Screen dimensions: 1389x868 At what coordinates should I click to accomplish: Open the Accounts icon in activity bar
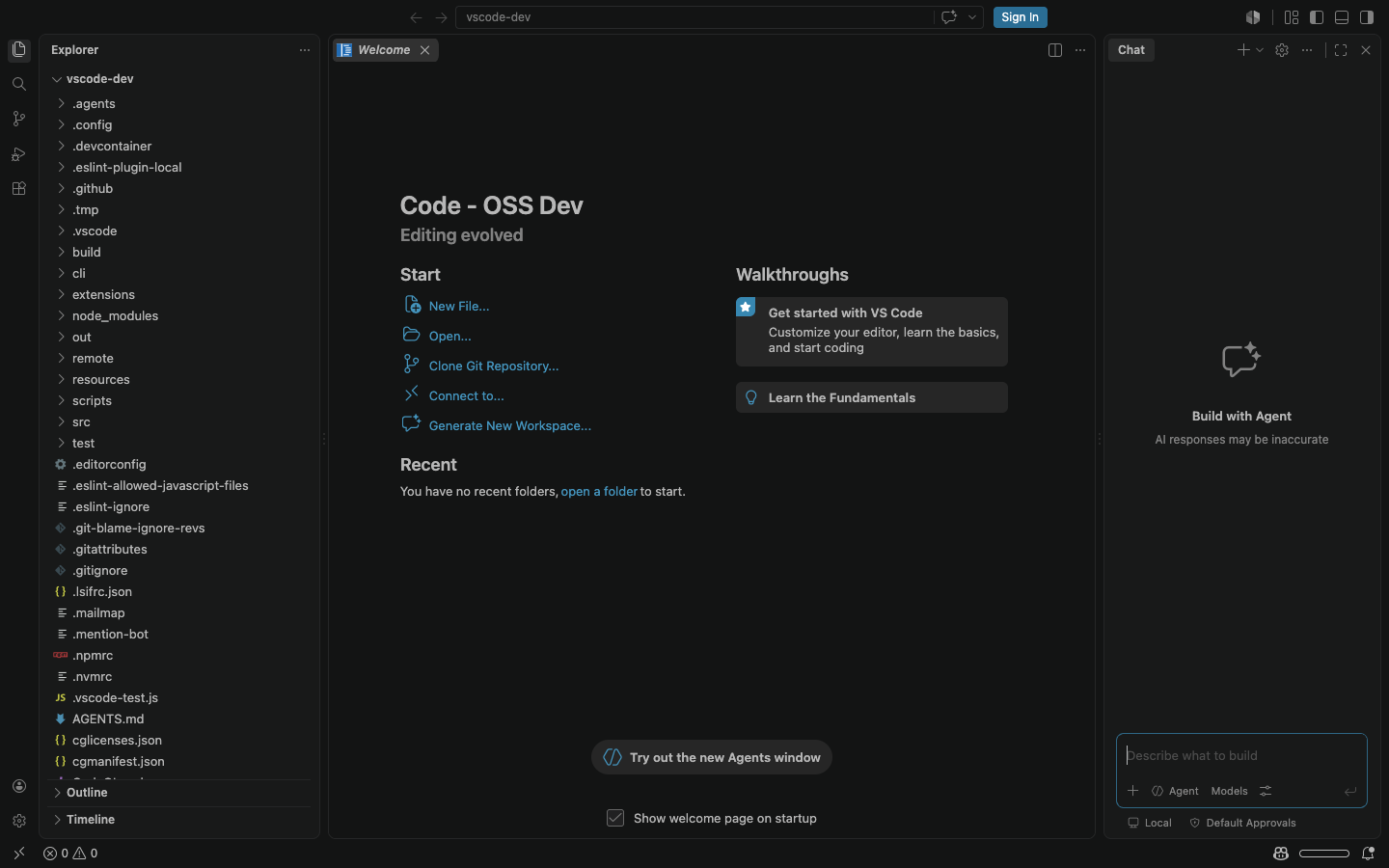18,786
